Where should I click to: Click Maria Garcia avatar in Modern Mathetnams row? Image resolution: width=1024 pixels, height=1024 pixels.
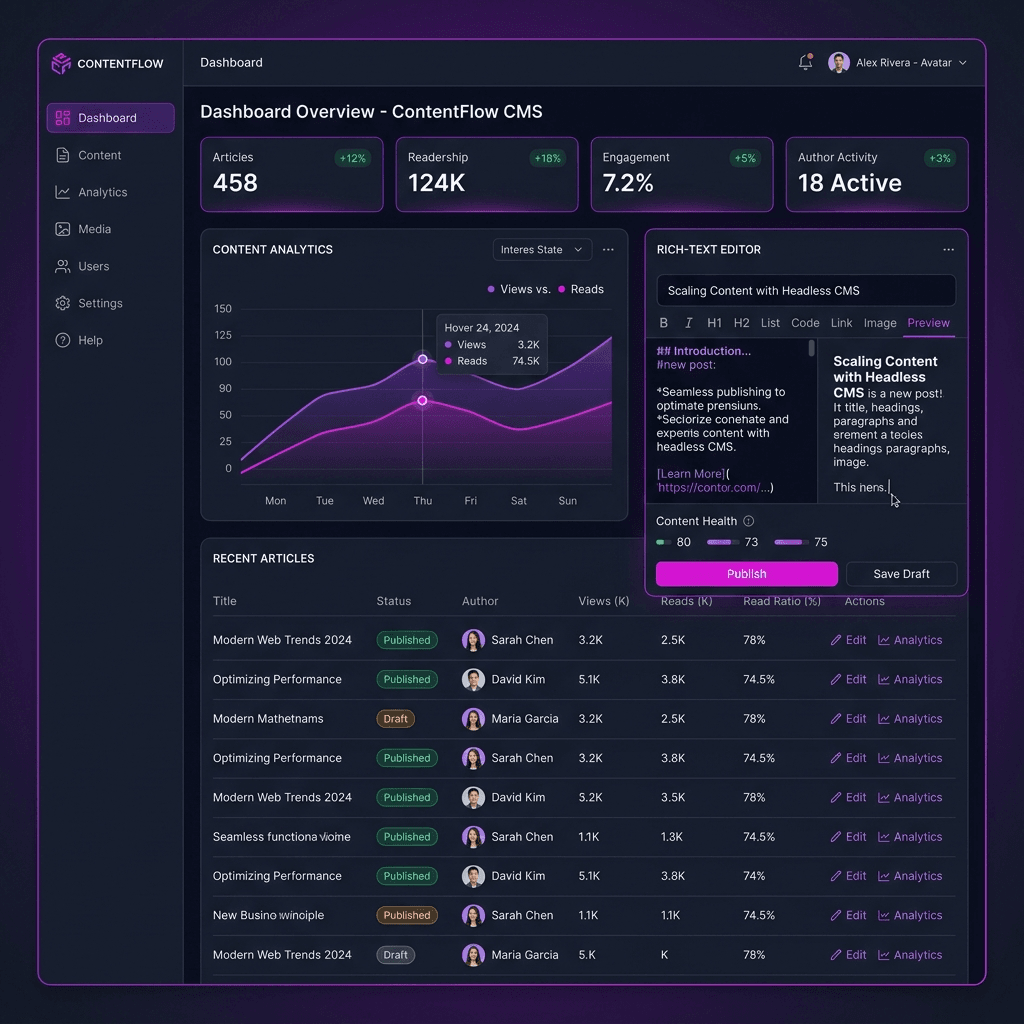point(473,718)
